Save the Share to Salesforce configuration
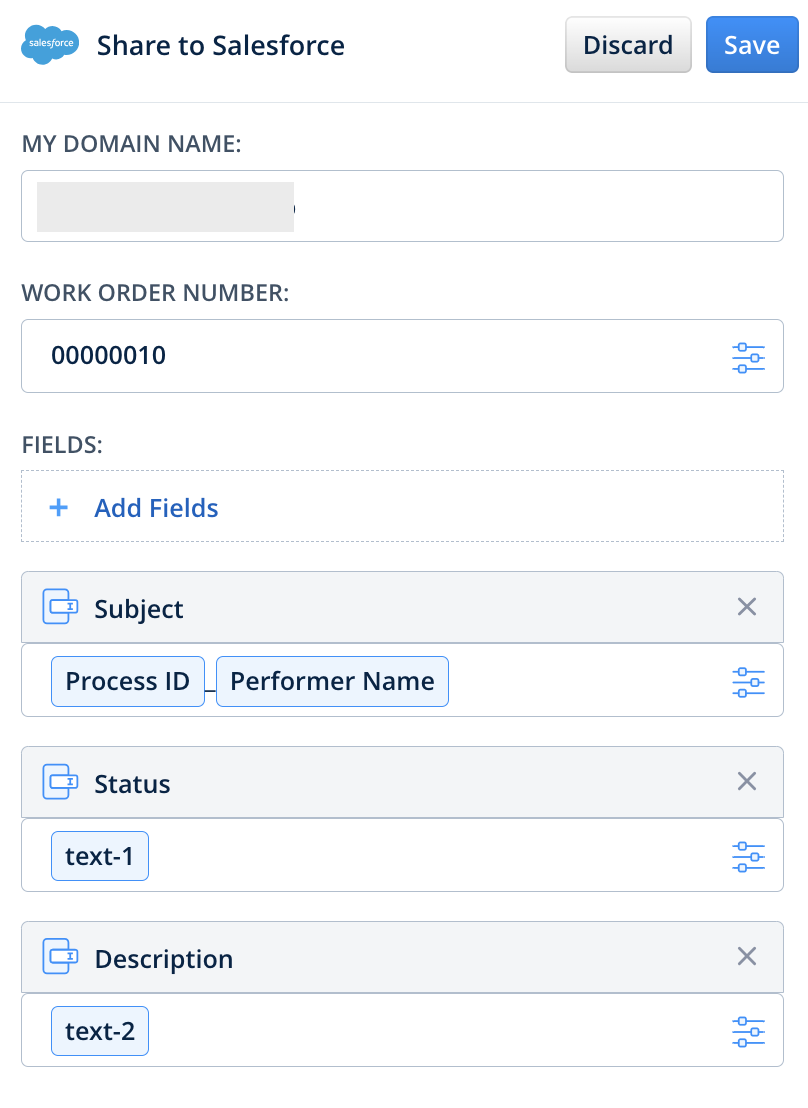This screenshot has width=808, height=1108. tap(752, 44)
